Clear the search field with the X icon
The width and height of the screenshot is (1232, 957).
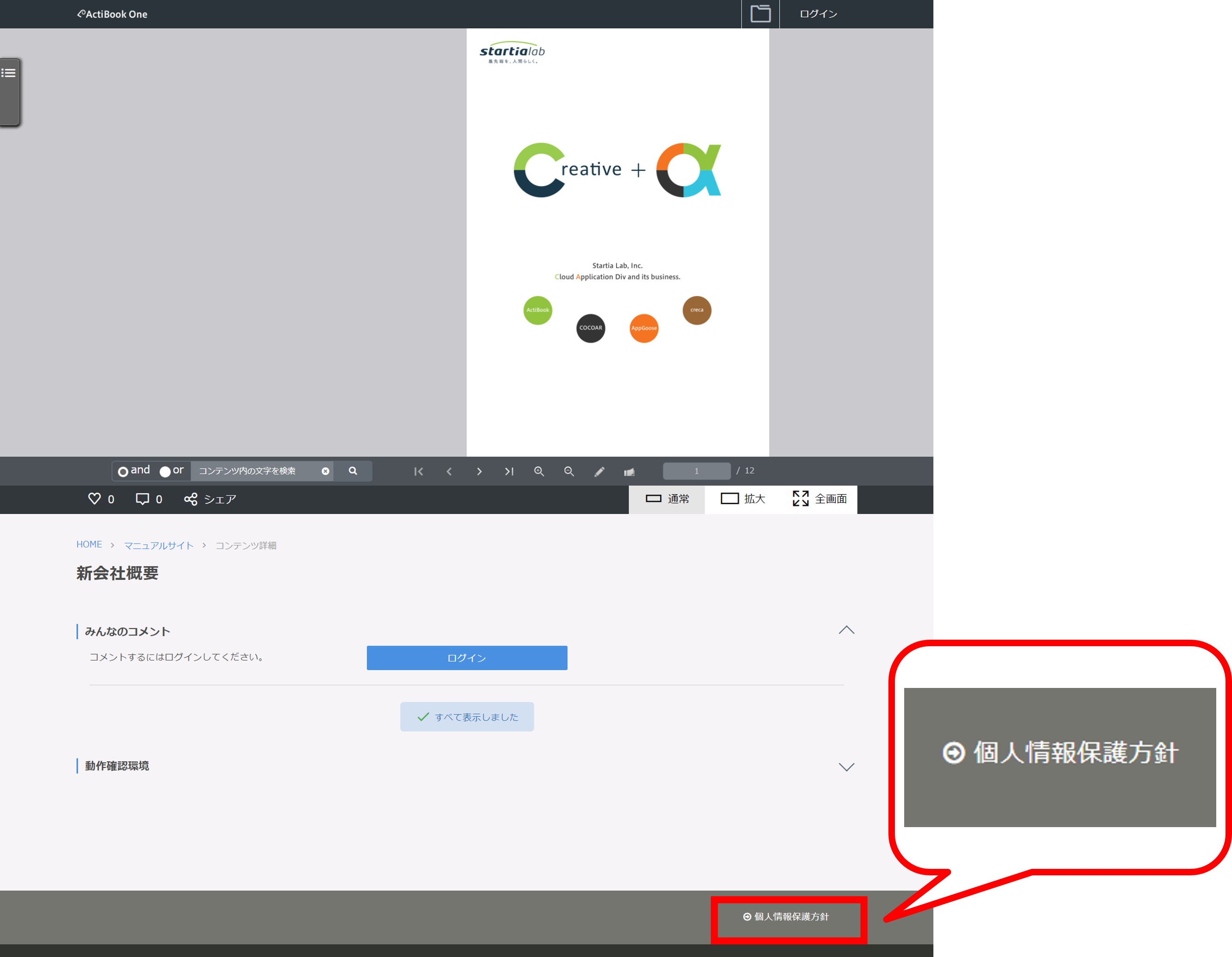326,471
